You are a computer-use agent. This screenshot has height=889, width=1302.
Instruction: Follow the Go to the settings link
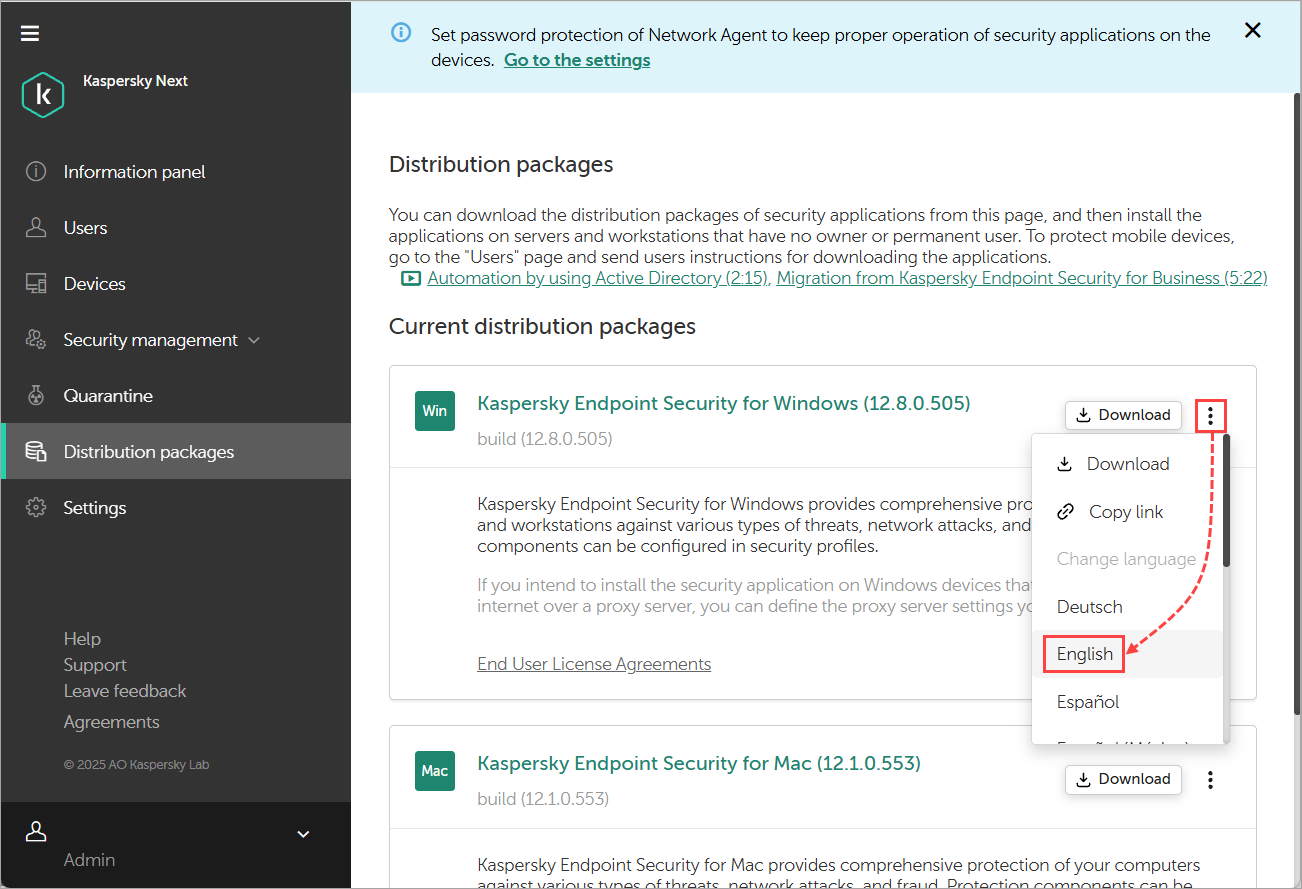(576, 59)
